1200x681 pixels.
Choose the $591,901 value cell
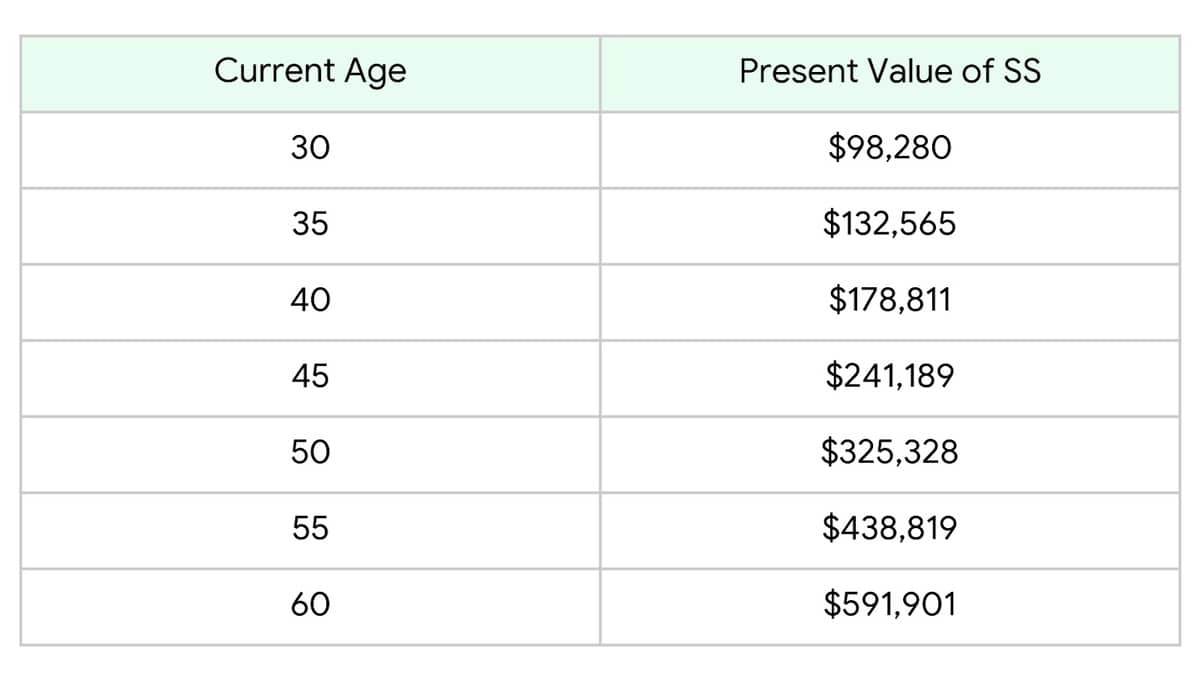click(x=890, y=604)
